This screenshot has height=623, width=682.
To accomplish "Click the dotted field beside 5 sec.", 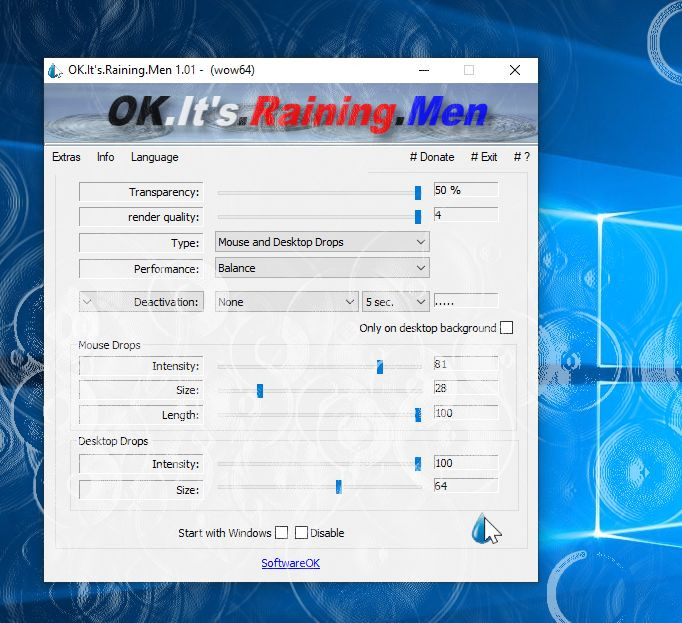I will (x=466, y=301).
